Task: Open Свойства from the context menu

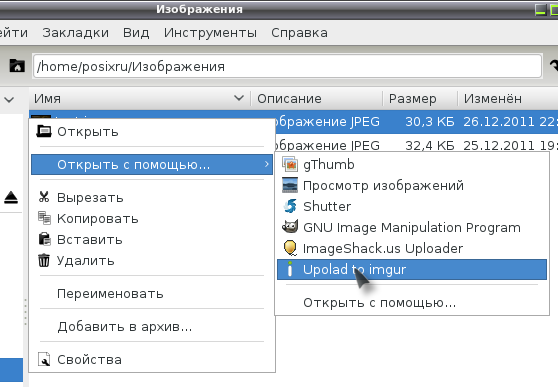Action: pyautogui.click(x=152, y=359)
